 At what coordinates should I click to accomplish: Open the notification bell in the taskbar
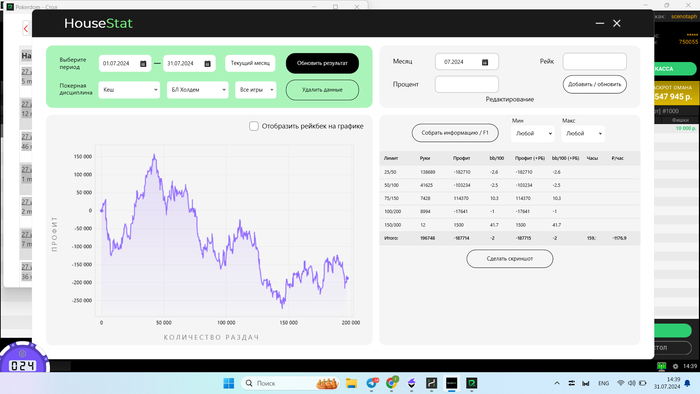pyautogui.click(x=688, y=383)
